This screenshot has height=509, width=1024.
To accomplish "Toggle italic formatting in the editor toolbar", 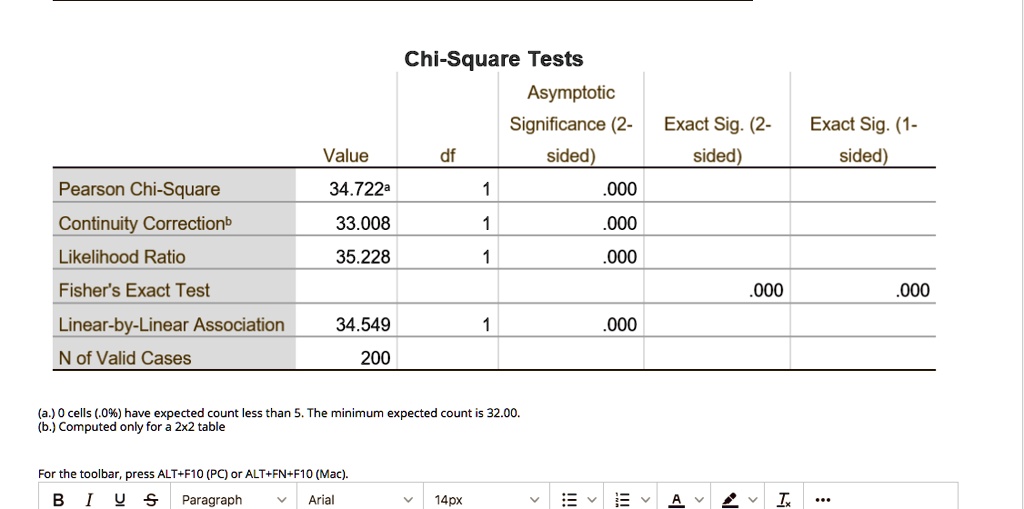I will click(89, 500).
